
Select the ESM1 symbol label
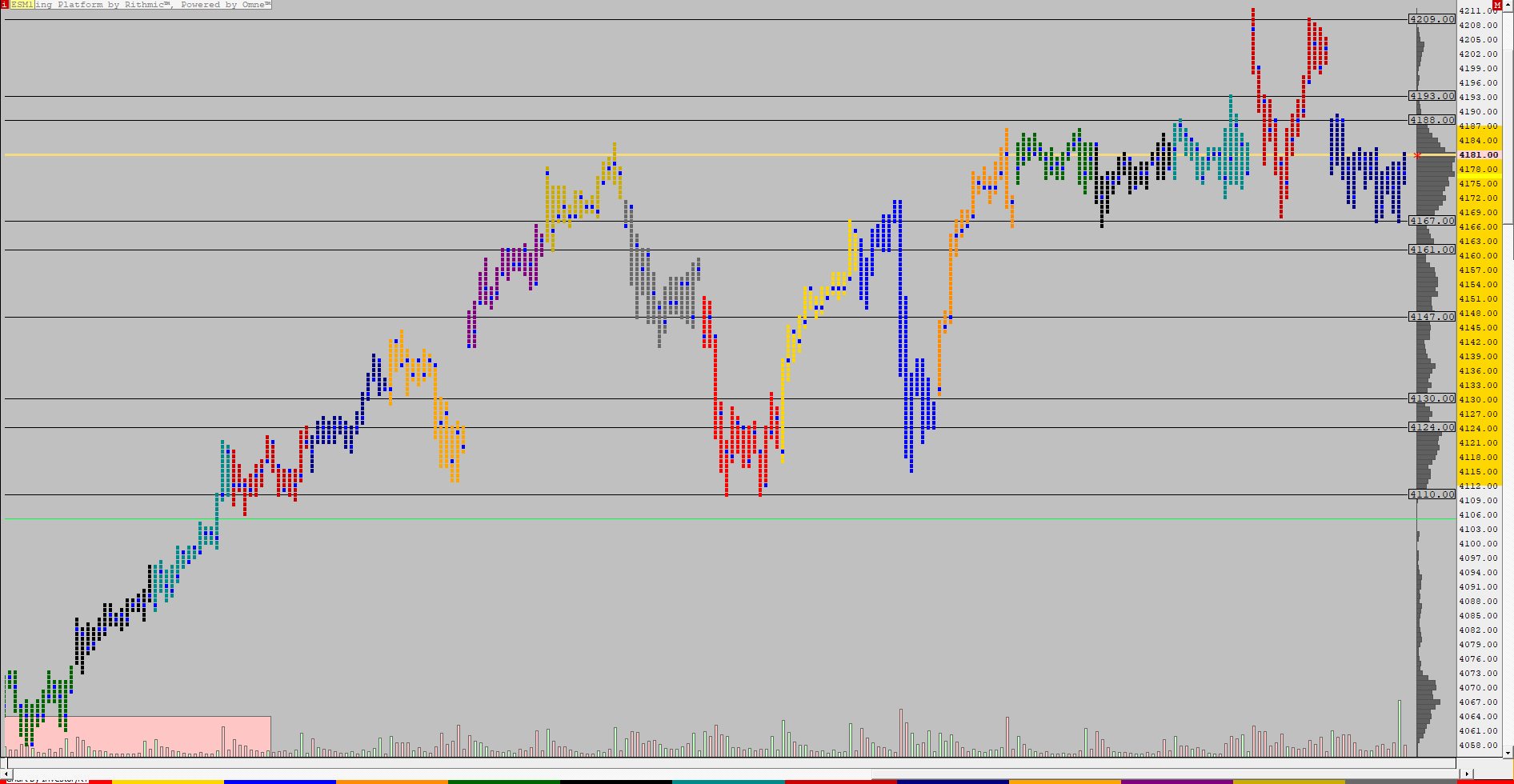click(x=22, y=5)
